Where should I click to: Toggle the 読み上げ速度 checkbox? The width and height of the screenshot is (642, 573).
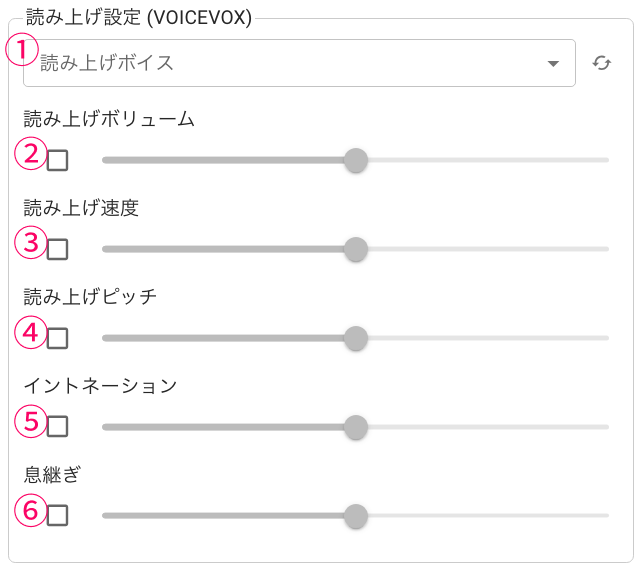[x=58, y=249]
